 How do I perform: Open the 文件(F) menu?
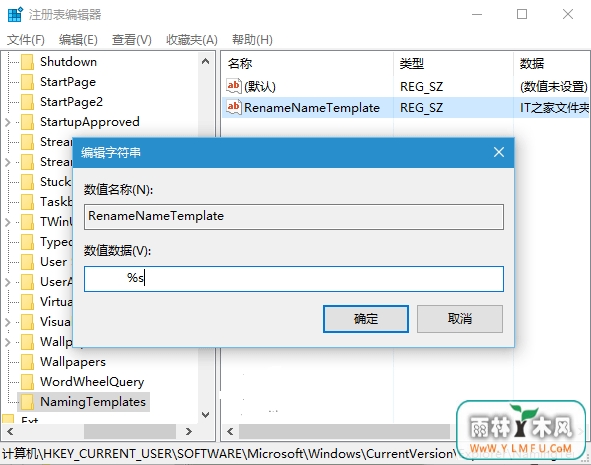[x=26, y=40]
